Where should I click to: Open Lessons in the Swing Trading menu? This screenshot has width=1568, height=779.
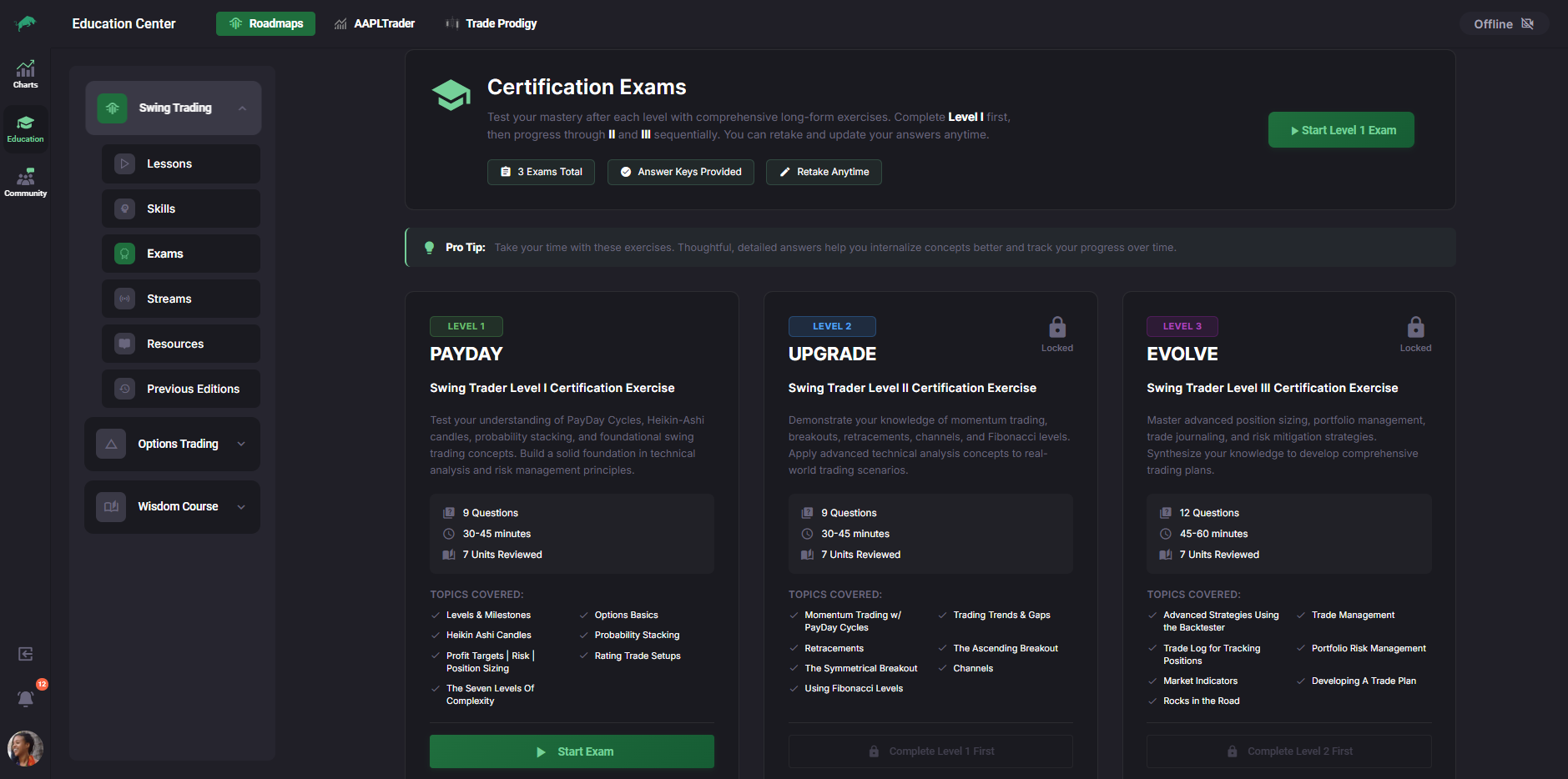click(181, 164)
